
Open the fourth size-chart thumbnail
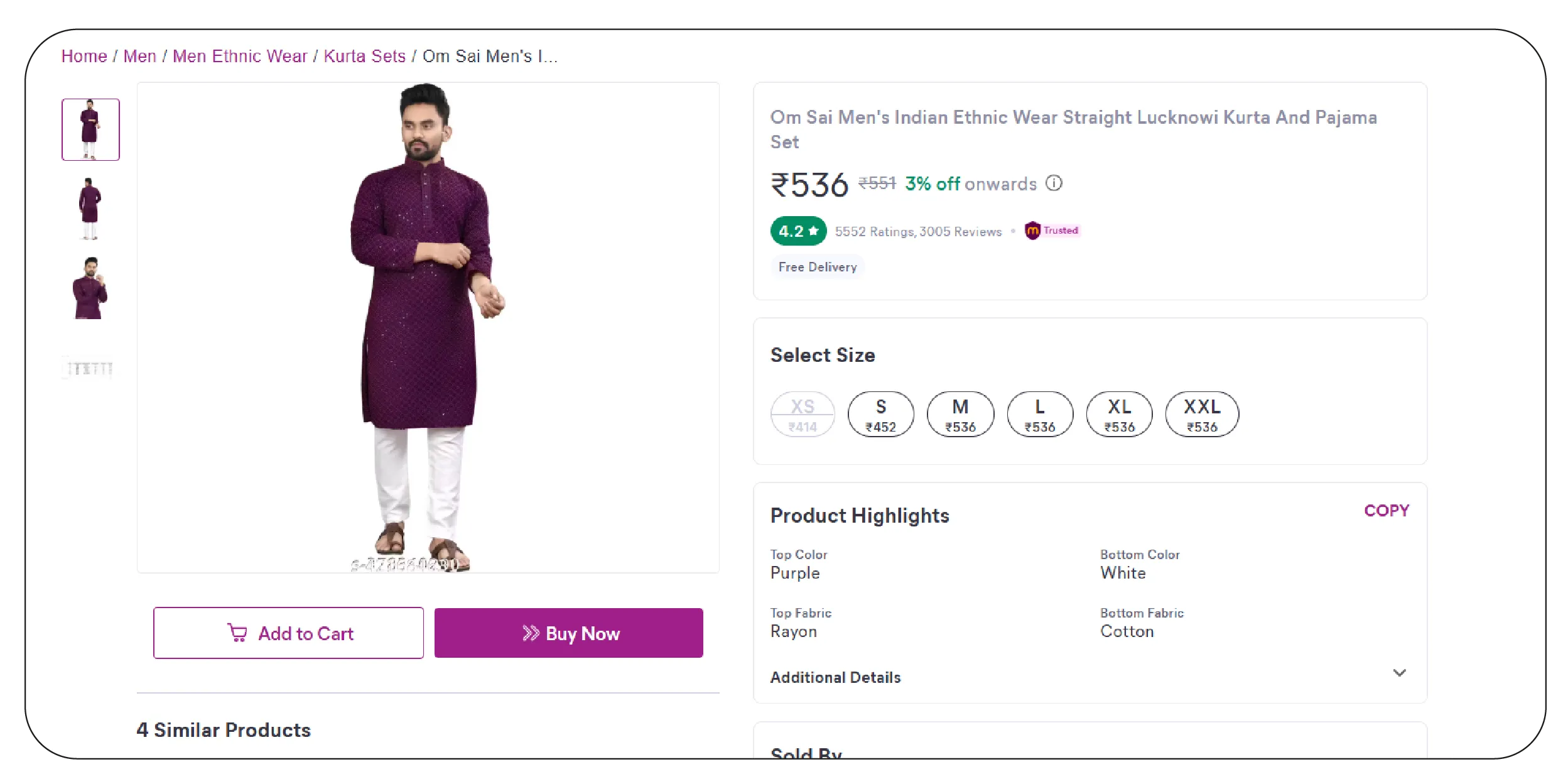(90, 368)
